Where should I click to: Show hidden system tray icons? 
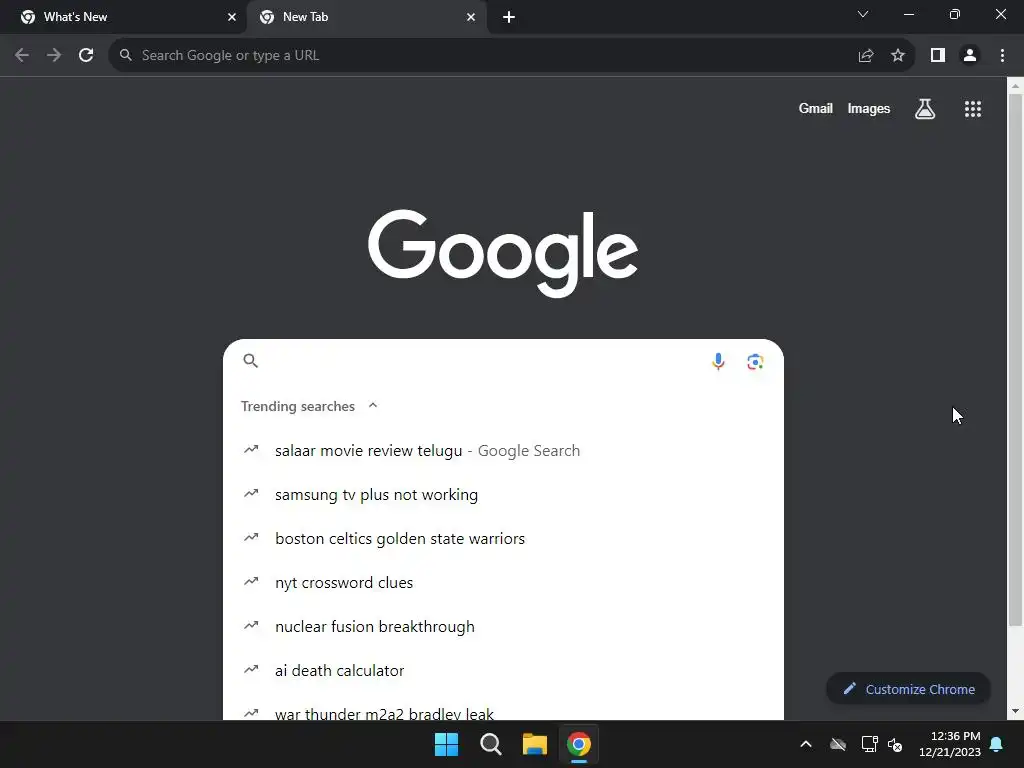point(806,744)
